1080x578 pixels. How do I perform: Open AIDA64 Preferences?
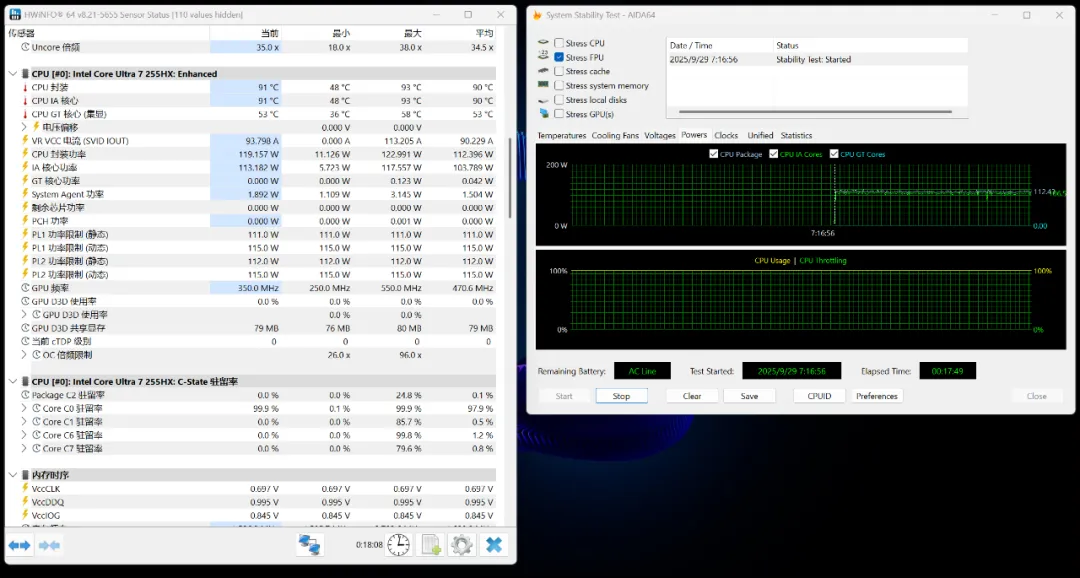[x=877, y=396]
